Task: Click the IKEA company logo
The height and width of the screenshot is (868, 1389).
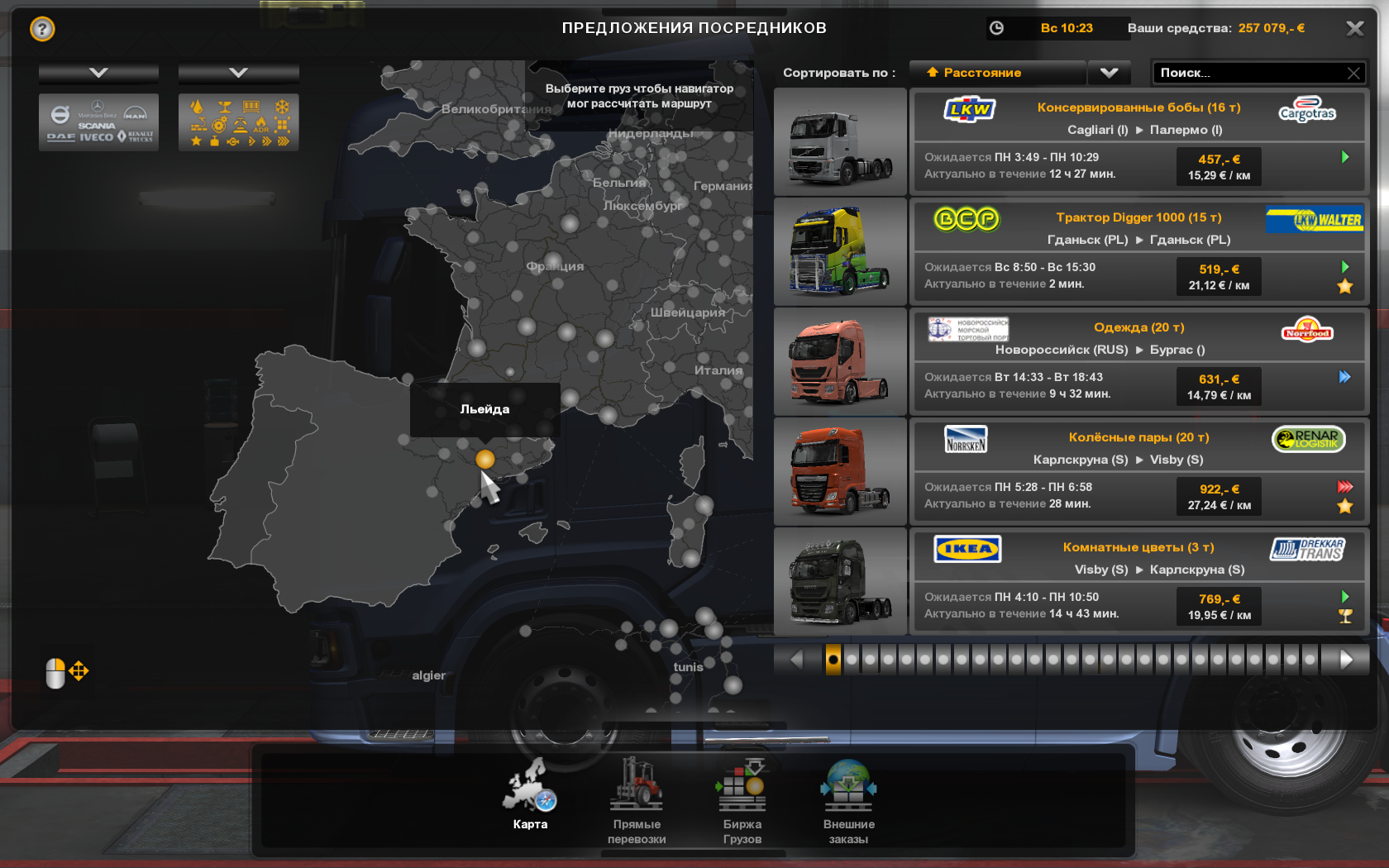Action: 967,549
